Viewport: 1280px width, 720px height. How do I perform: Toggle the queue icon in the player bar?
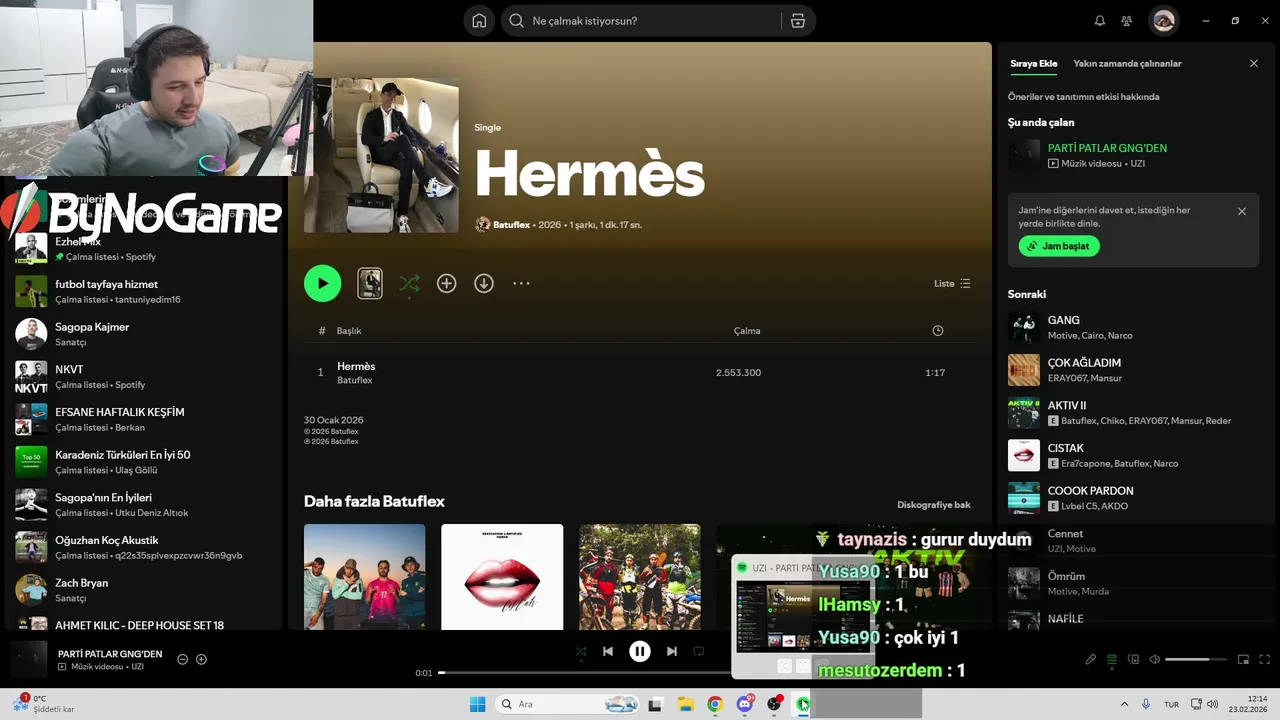point(1112,660)
